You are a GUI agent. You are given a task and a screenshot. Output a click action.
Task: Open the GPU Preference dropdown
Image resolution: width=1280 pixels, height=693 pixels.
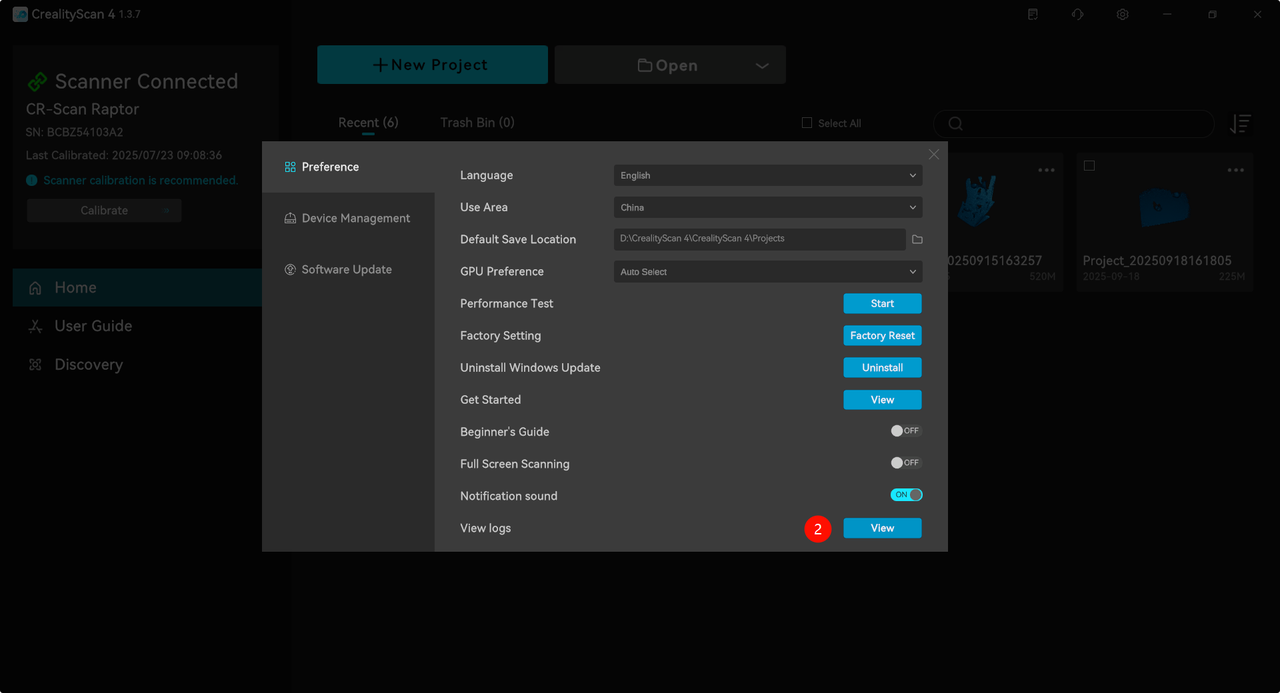point(767,272)
